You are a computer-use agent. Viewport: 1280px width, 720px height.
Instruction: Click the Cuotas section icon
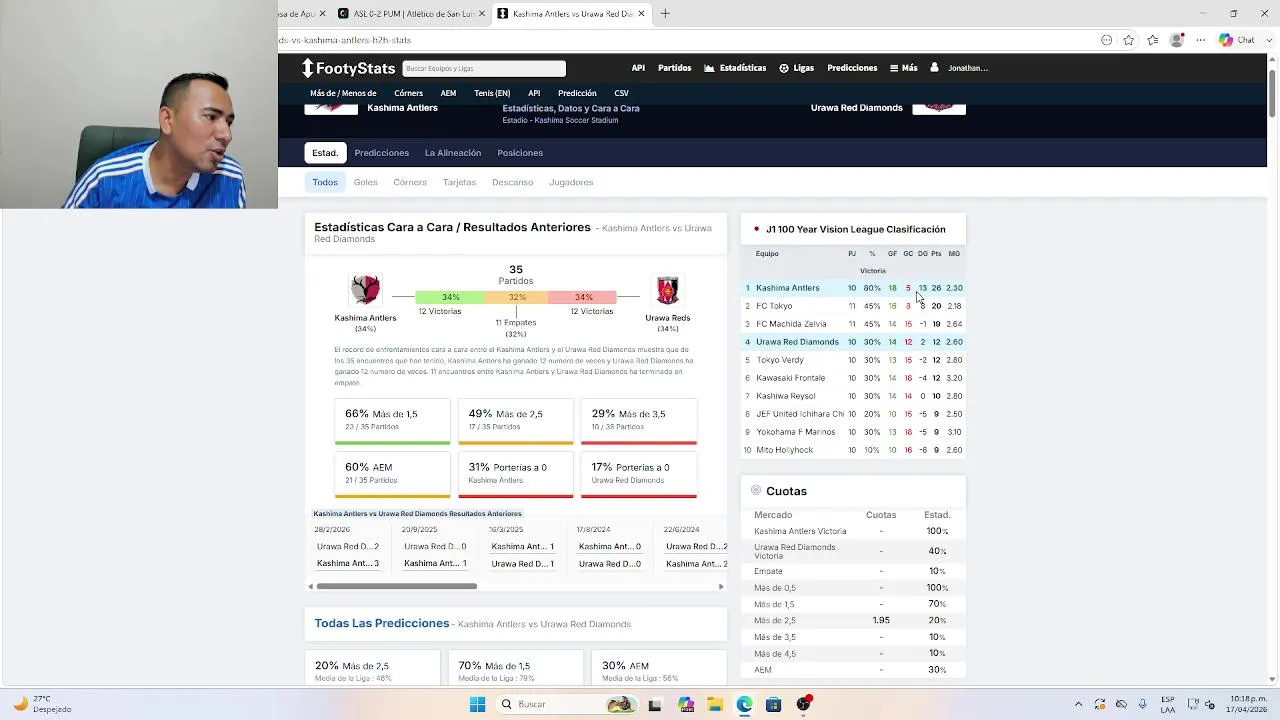point(756,490)
